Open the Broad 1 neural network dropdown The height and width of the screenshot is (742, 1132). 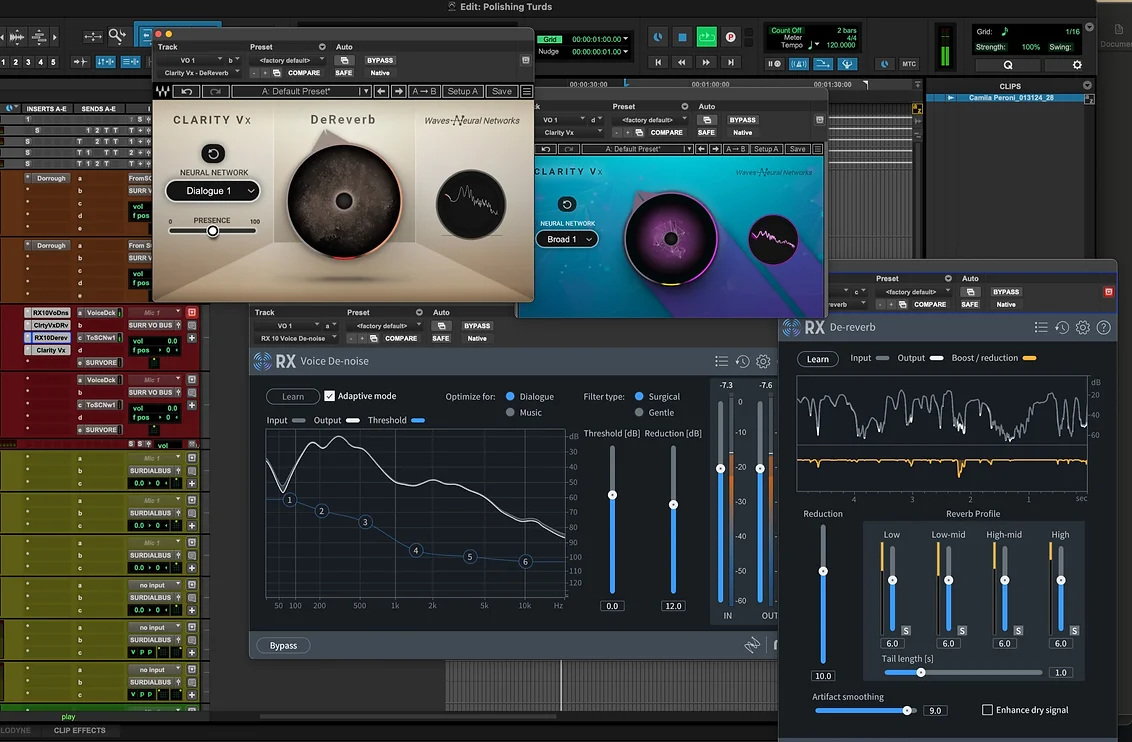pos(567,239)
